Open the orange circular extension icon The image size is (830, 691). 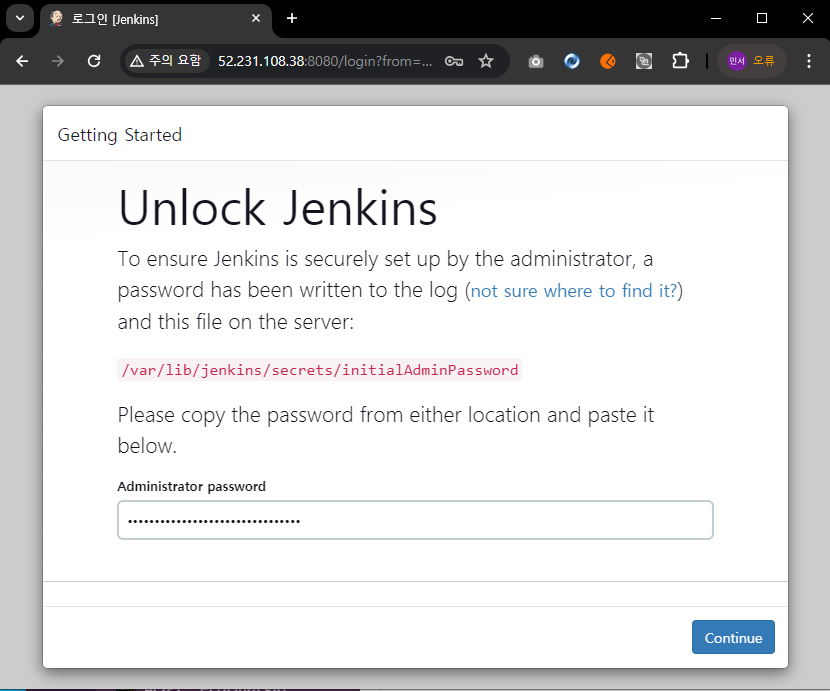(x=608, y=61)
